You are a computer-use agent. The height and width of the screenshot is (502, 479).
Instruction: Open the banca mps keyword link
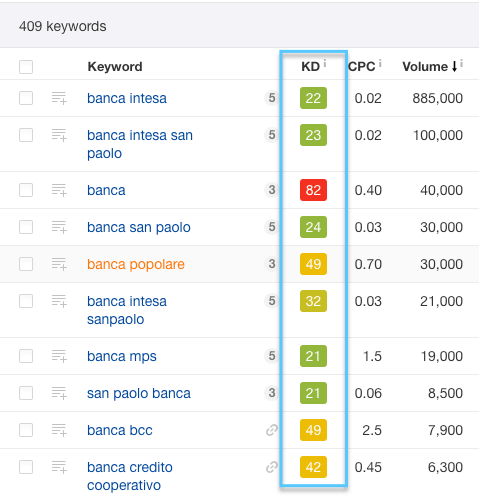tap(122, 357)
